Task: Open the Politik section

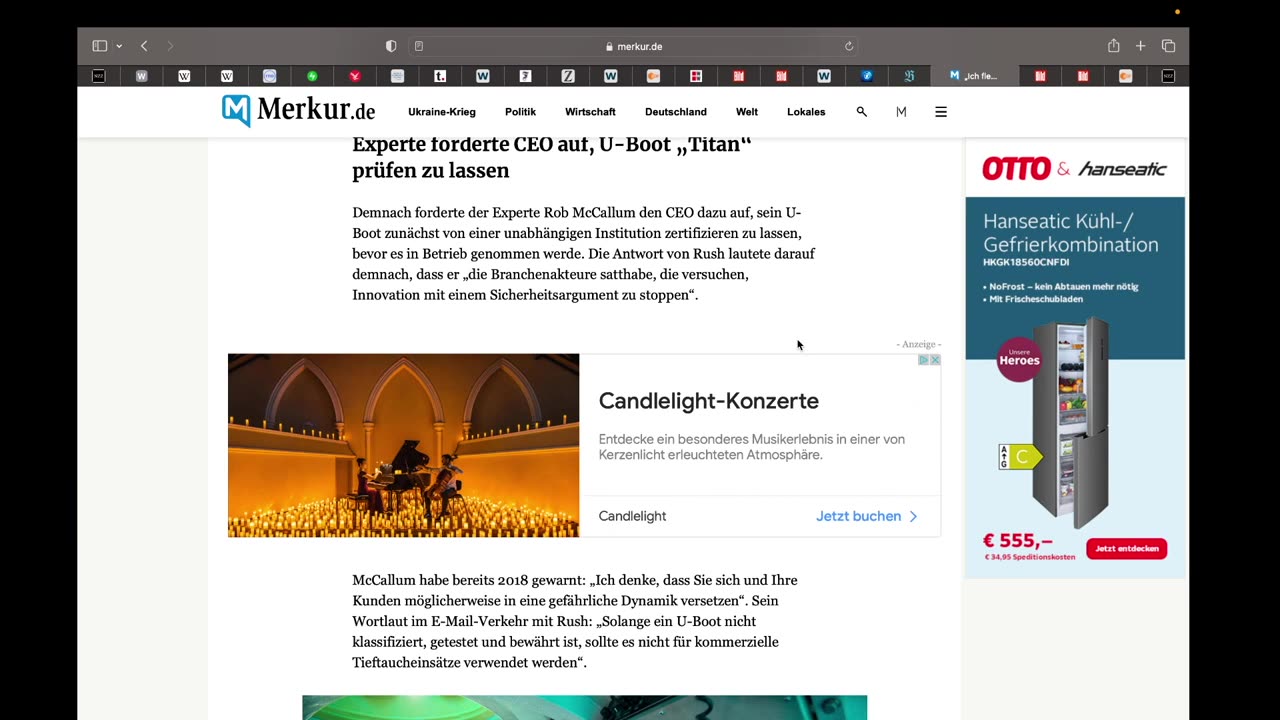Action: [x=520, y=112]
